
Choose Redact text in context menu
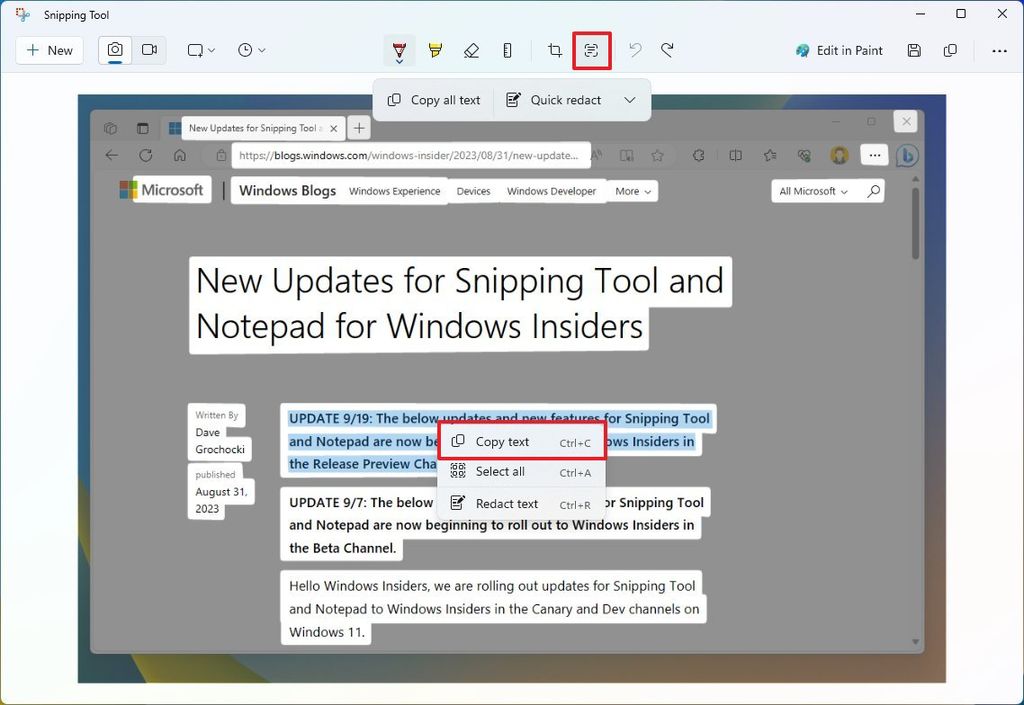522,503
